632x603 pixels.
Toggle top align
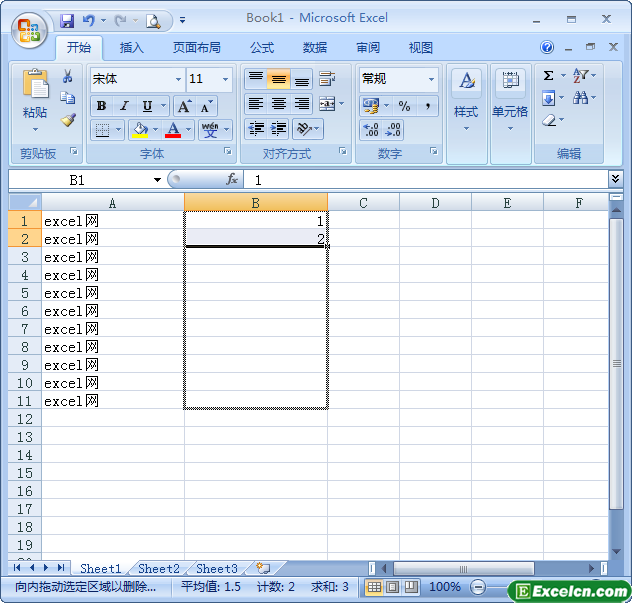[x=255, y=79]
